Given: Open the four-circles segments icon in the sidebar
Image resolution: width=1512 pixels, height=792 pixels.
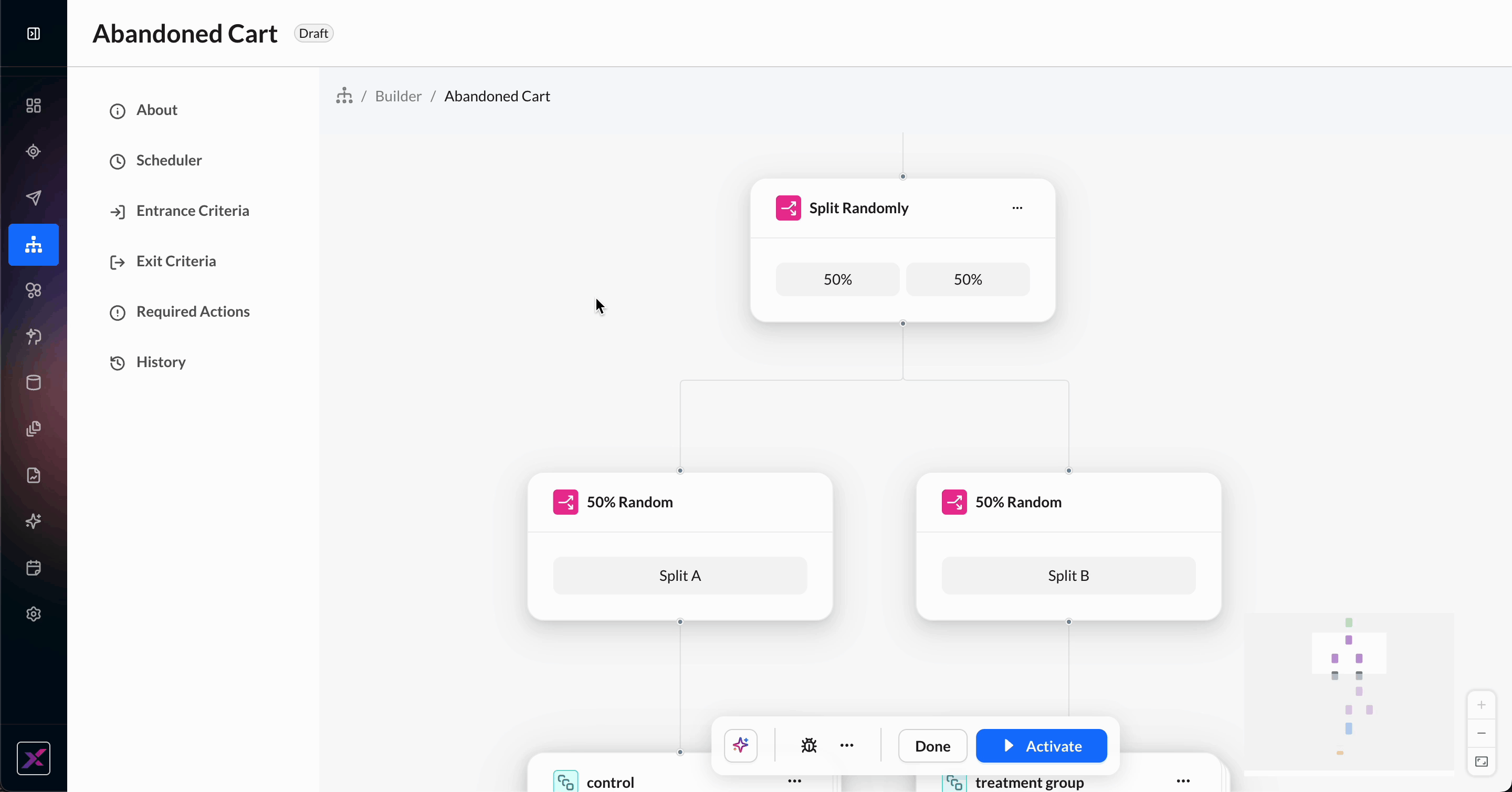Looking at the screenshot, I should (x=34, y=290).
